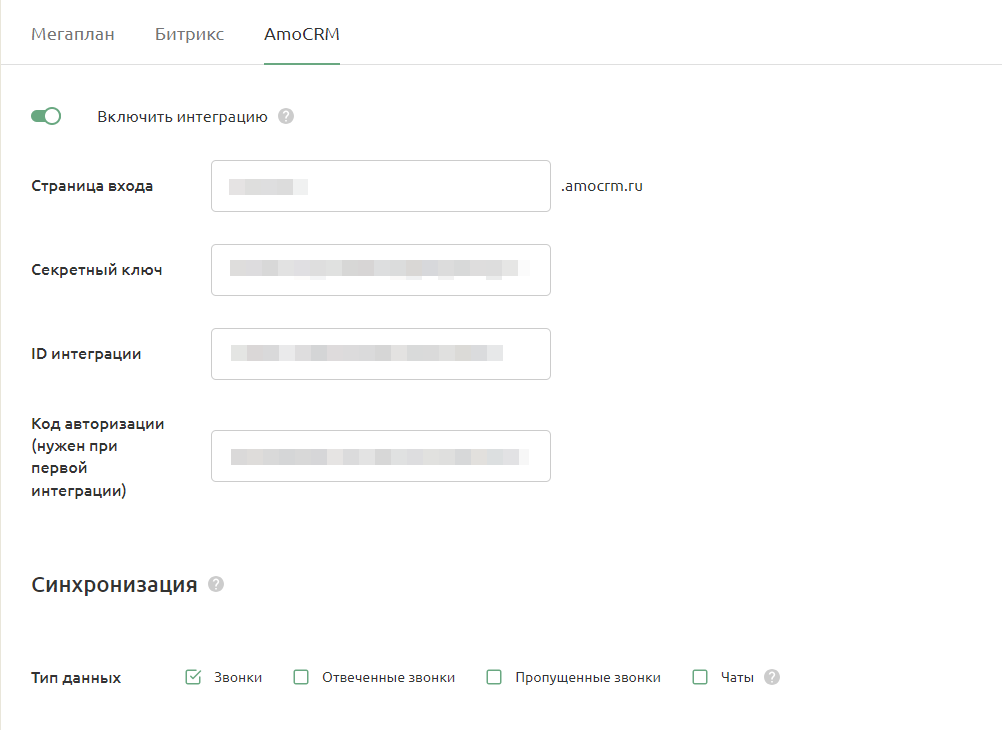Click the Синхронизация heading
The image size is (1002, 730).
114,585
